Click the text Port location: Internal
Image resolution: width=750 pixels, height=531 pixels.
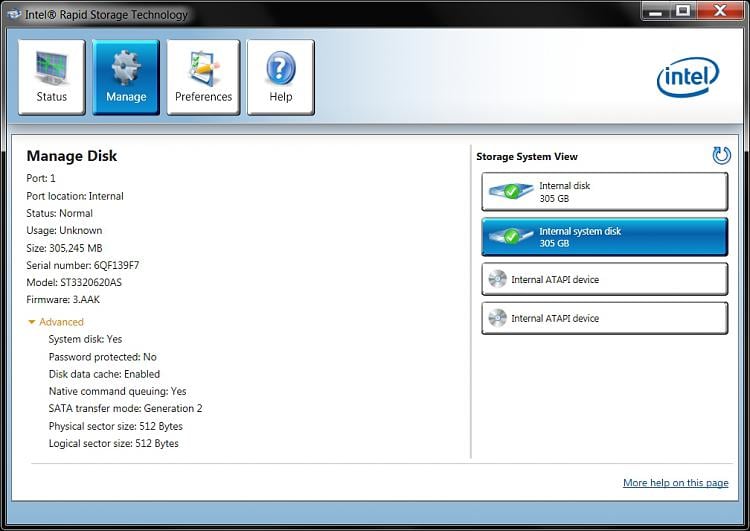pos(75,196)
